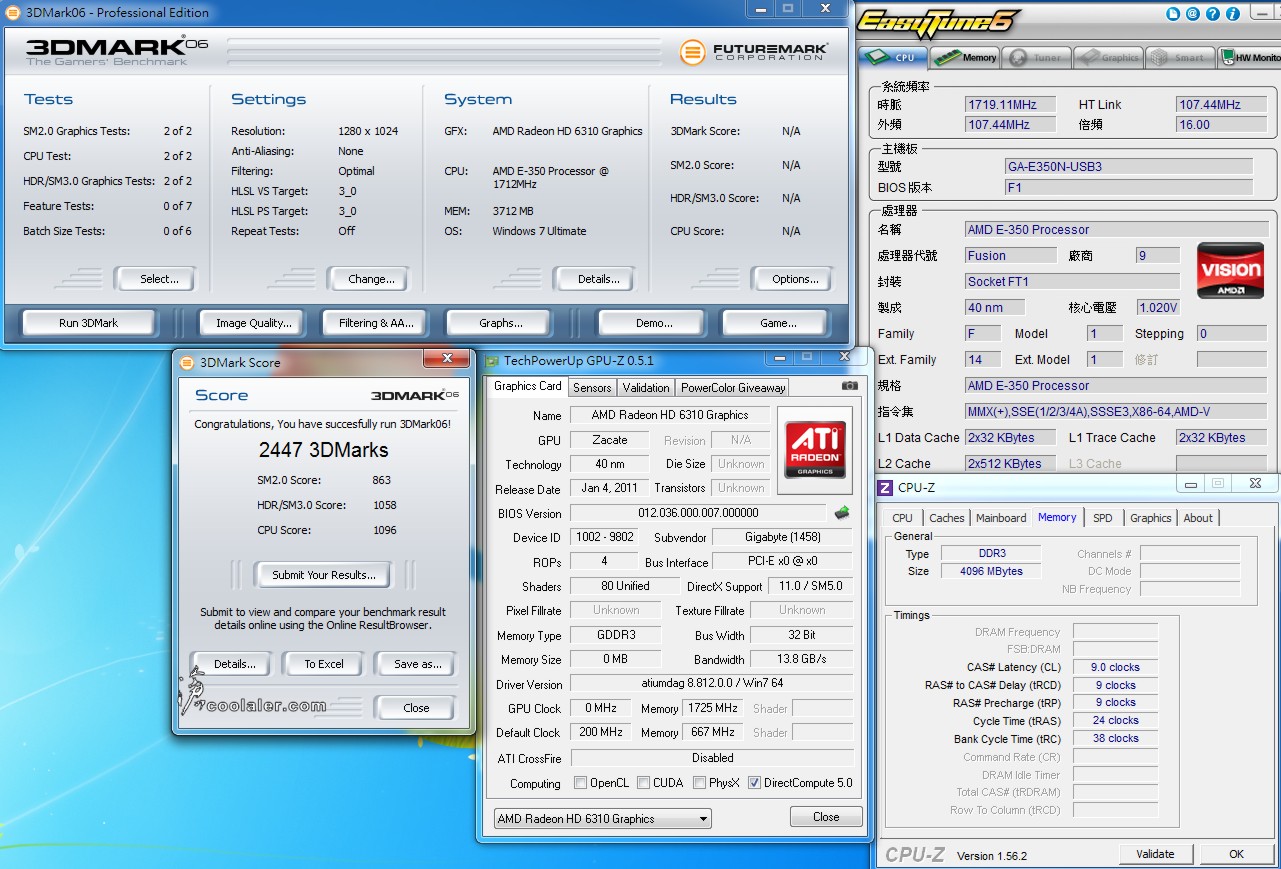1281x869 pixels.
Task: Switch to Mainboard tab in CPU-Z
Action: coord(1001,518)
